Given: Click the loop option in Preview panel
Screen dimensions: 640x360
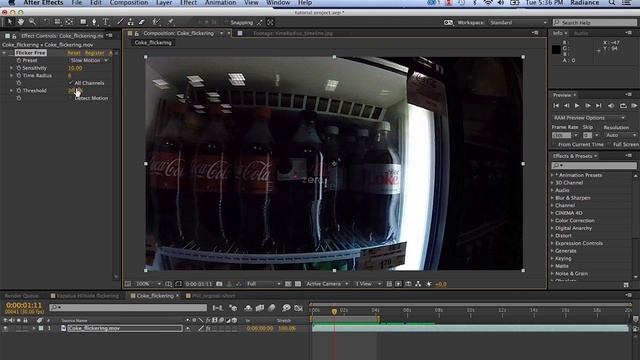Looking at the screenshot, I should [623, 106].
